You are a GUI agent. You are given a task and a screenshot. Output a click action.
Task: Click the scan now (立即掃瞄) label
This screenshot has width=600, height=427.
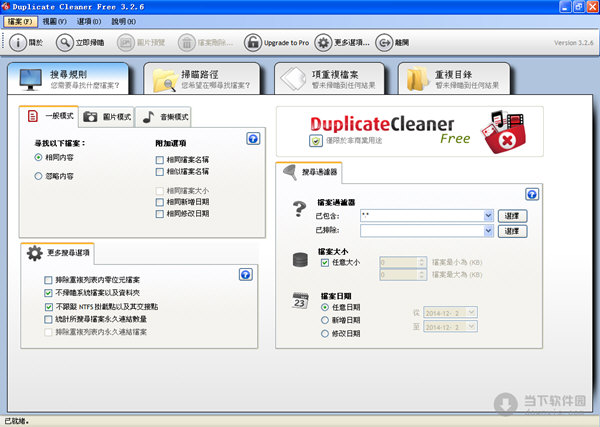(90, 42)
